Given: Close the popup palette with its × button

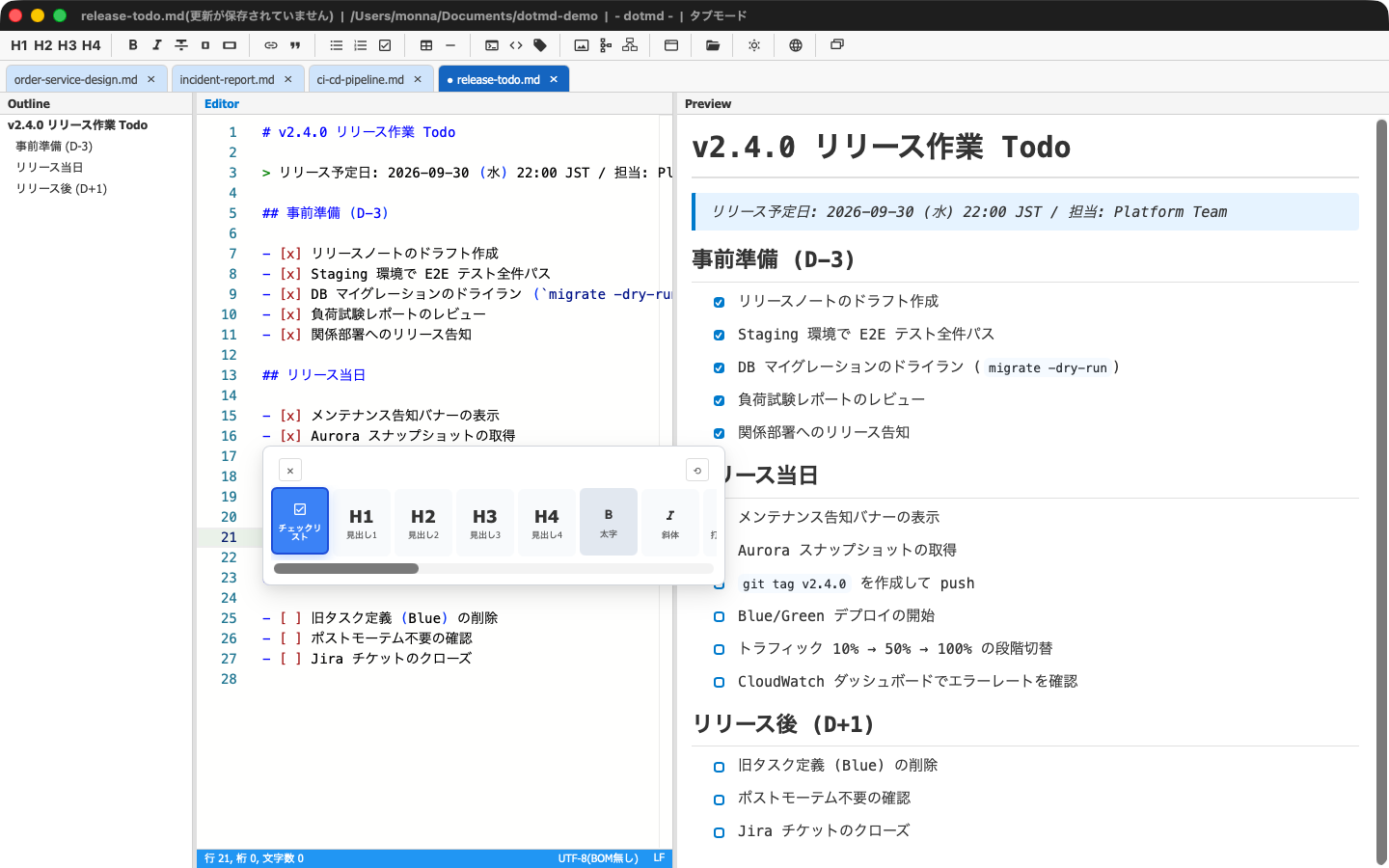Looking at the screenshot, I should [x=290, y=470].
